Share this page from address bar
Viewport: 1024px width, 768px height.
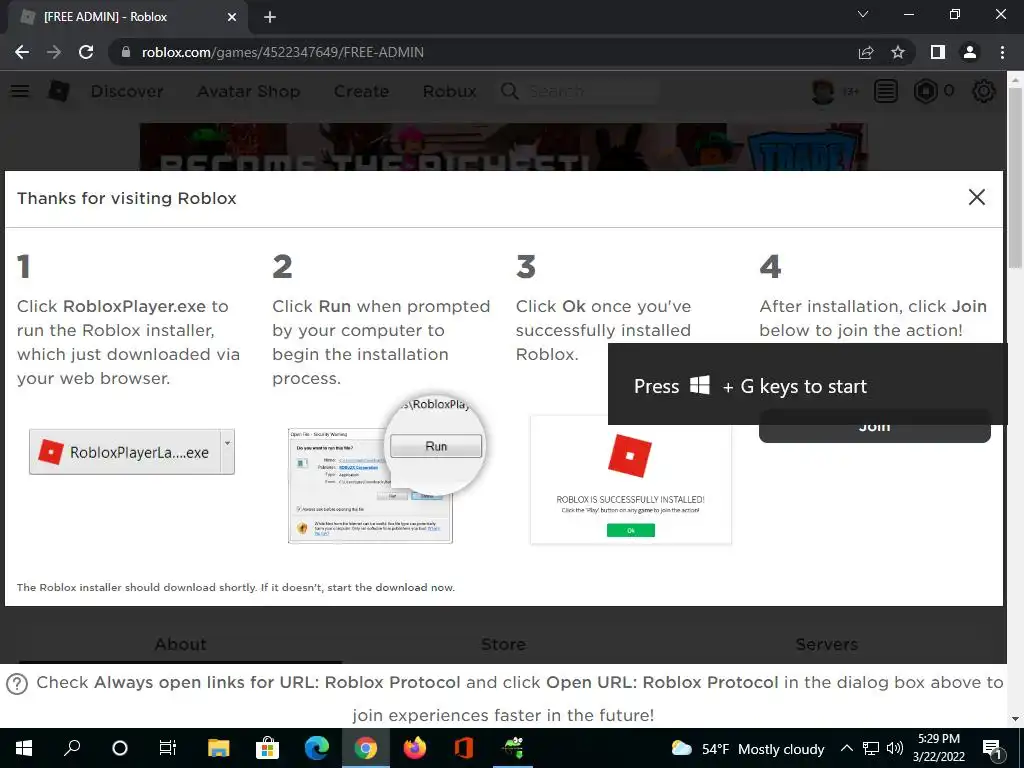click(x=866, y=52)
